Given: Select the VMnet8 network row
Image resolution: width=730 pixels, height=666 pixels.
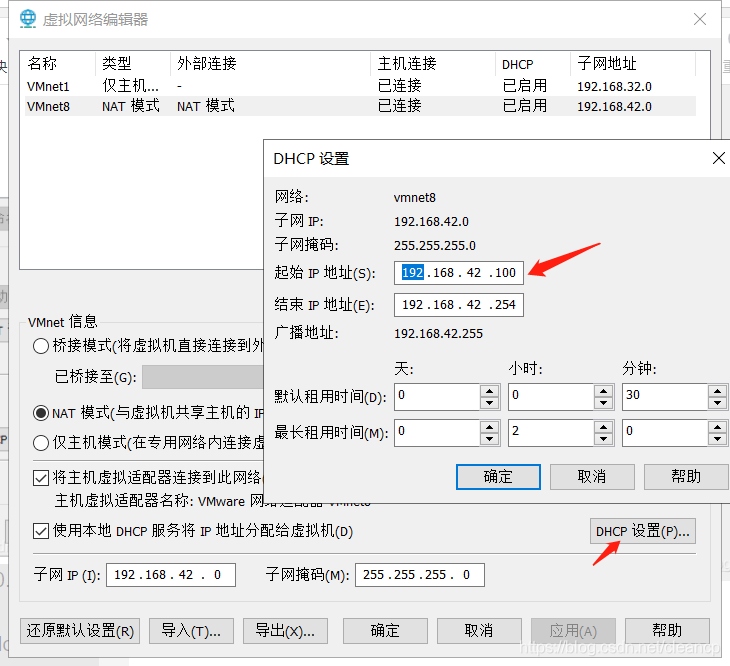Looking at the screenshot, I should [360, 106].
